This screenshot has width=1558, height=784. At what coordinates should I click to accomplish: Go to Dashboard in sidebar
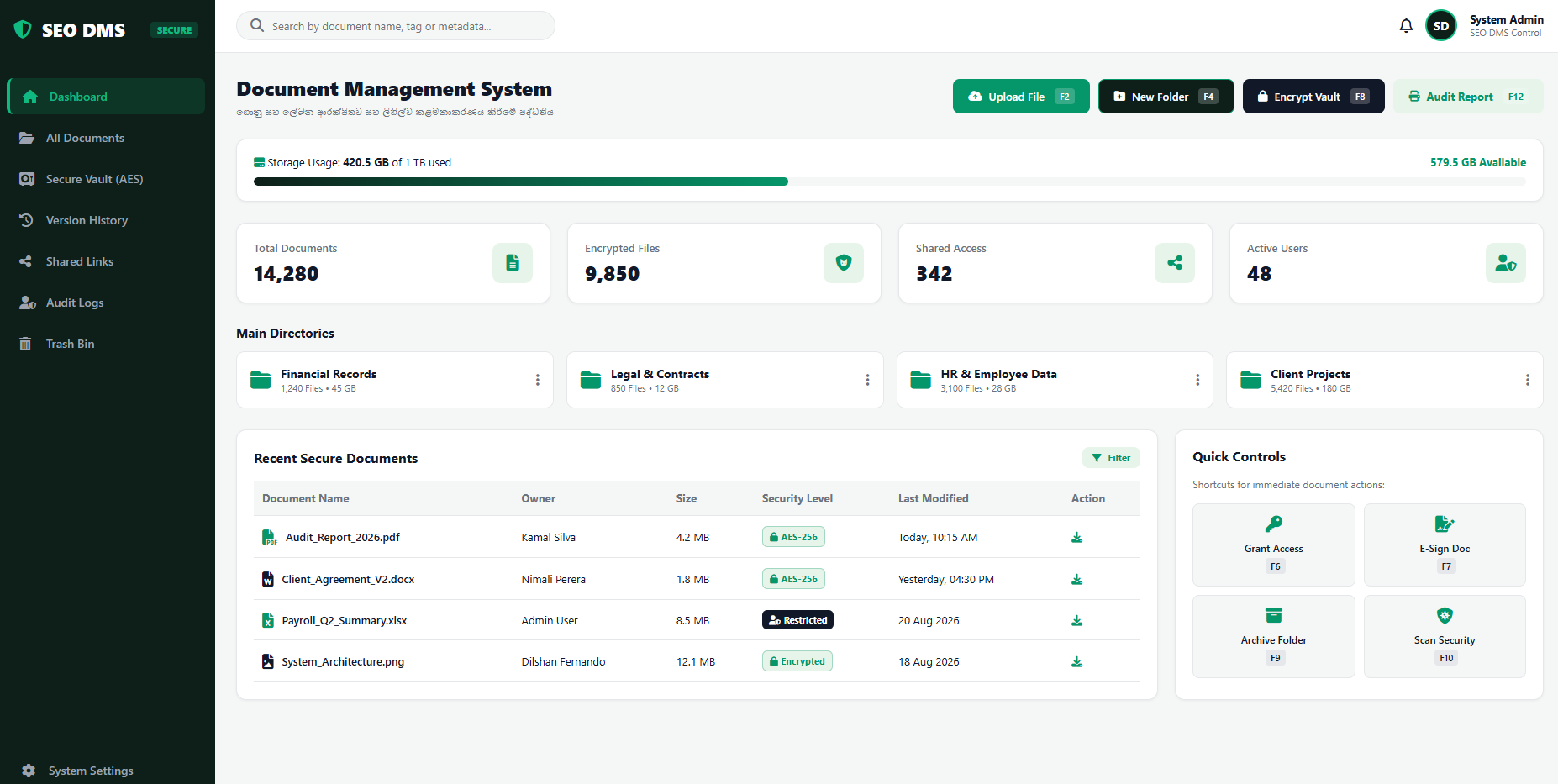click(x=106, y=97)
